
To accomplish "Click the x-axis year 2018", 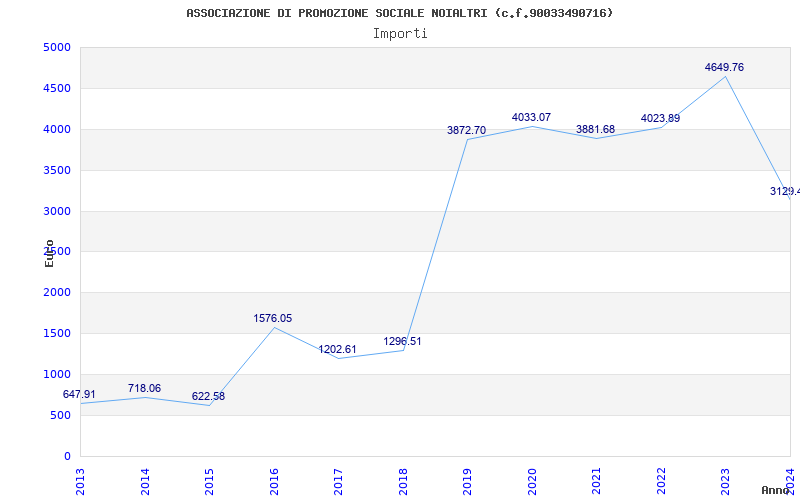I will point(403,481).
